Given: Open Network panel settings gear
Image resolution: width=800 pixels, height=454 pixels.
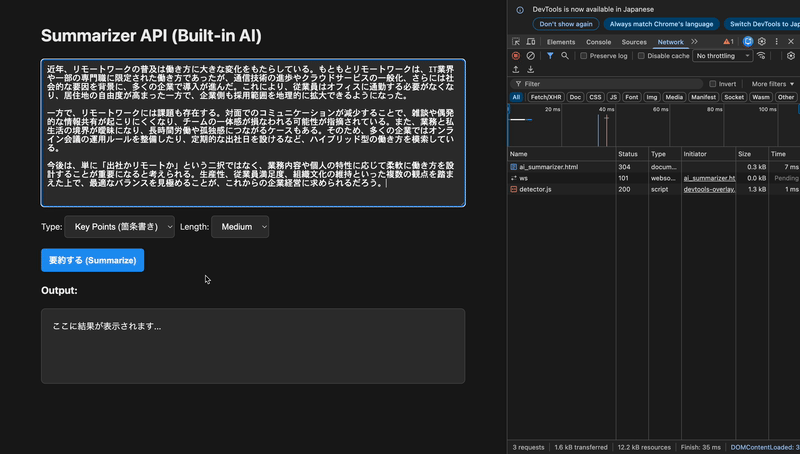Looking at the screenshot, I should [791, 56].
